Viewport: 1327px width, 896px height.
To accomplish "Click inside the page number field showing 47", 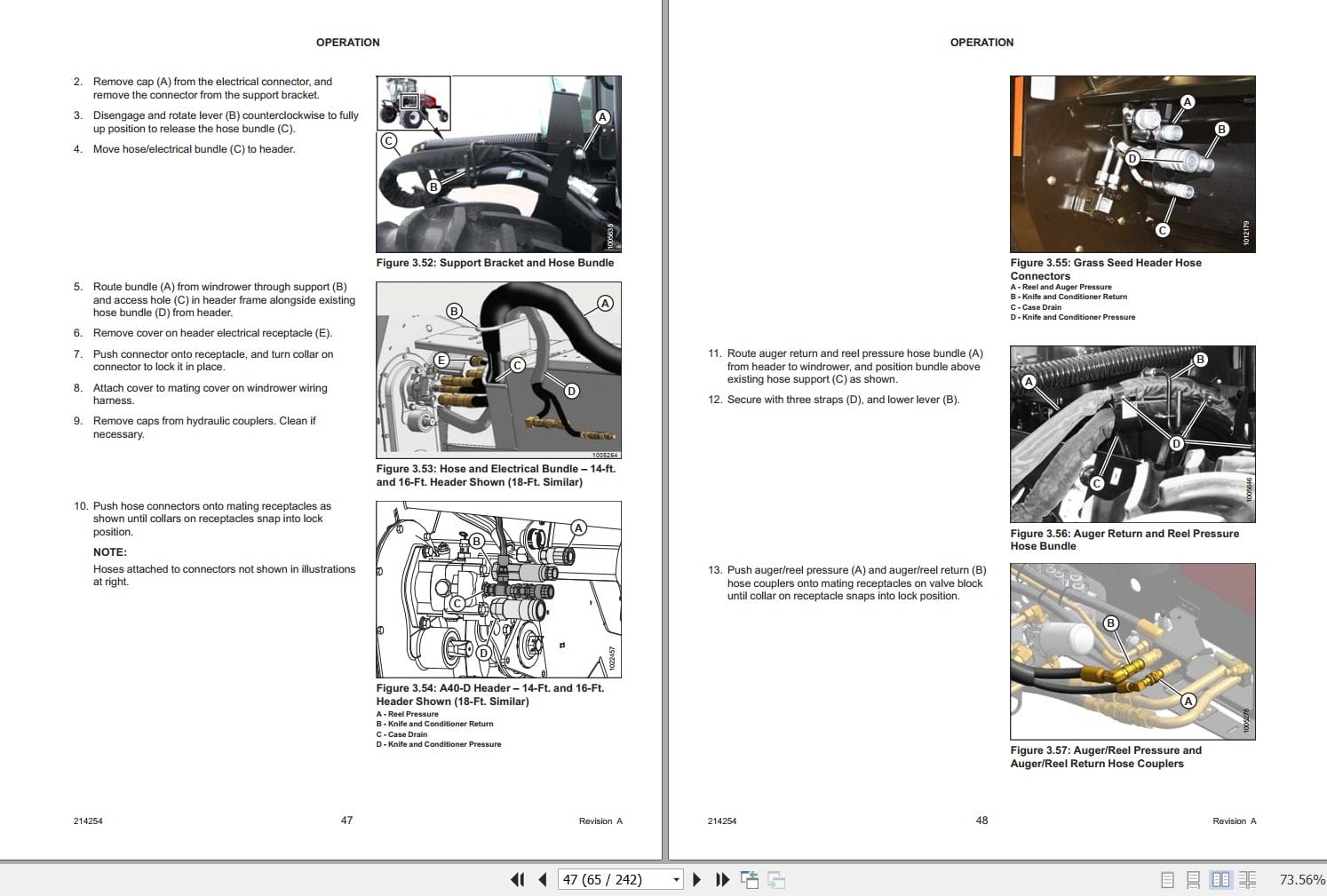I will pos(604,879).
